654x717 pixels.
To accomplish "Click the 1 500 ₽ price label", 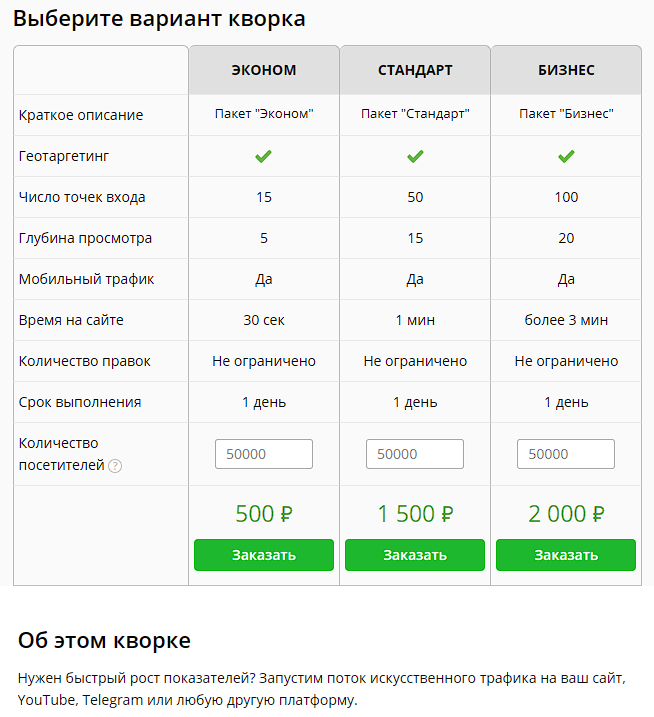I will pyautogui.click(x=415, y=514).
